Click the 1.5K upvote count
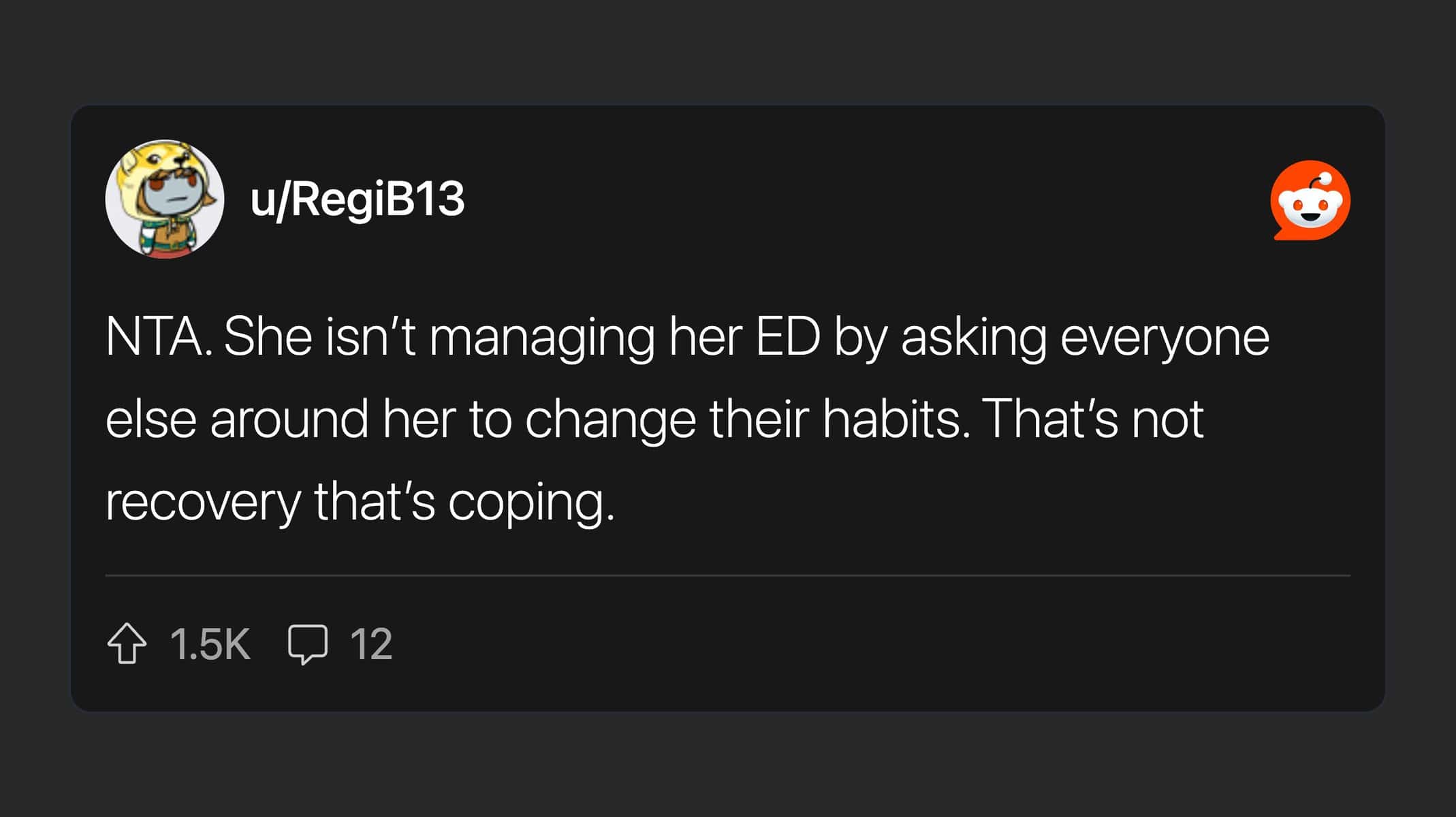 (x=210, y=644)
